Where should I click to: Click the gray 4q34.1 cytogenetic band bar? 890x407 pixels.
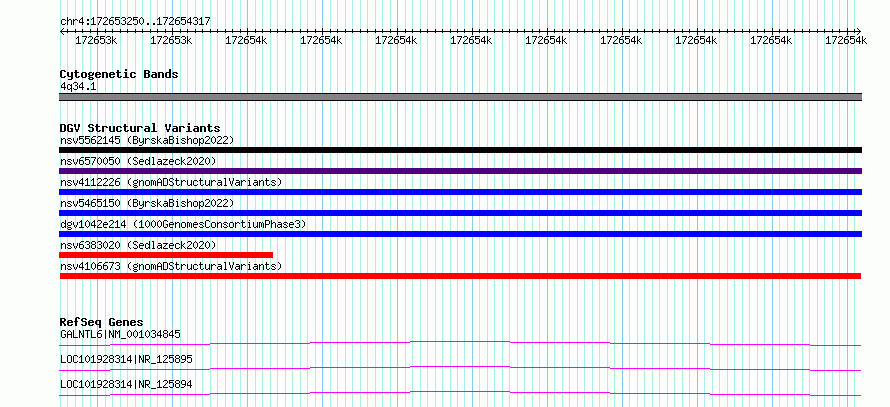(460, 97)
